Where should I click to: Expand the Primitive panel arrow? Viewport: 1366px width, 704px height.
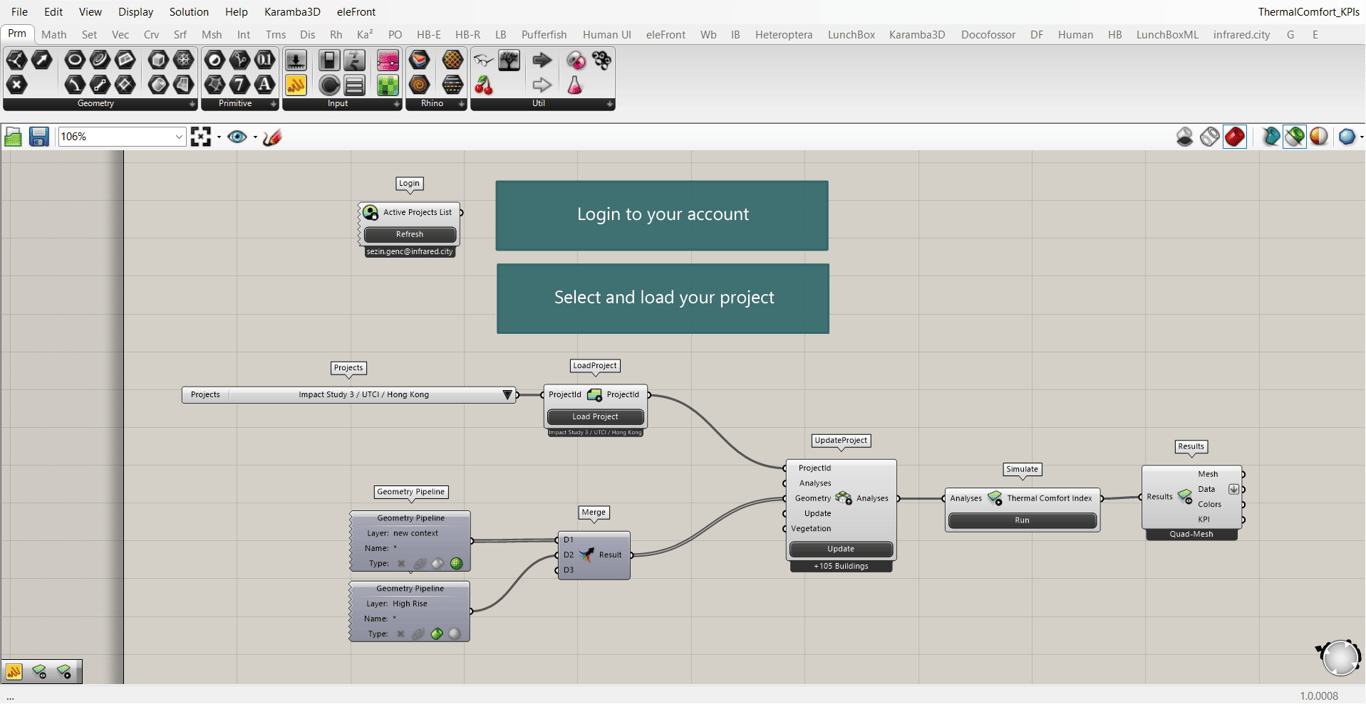pyautogui.click(x=273, y=104)
